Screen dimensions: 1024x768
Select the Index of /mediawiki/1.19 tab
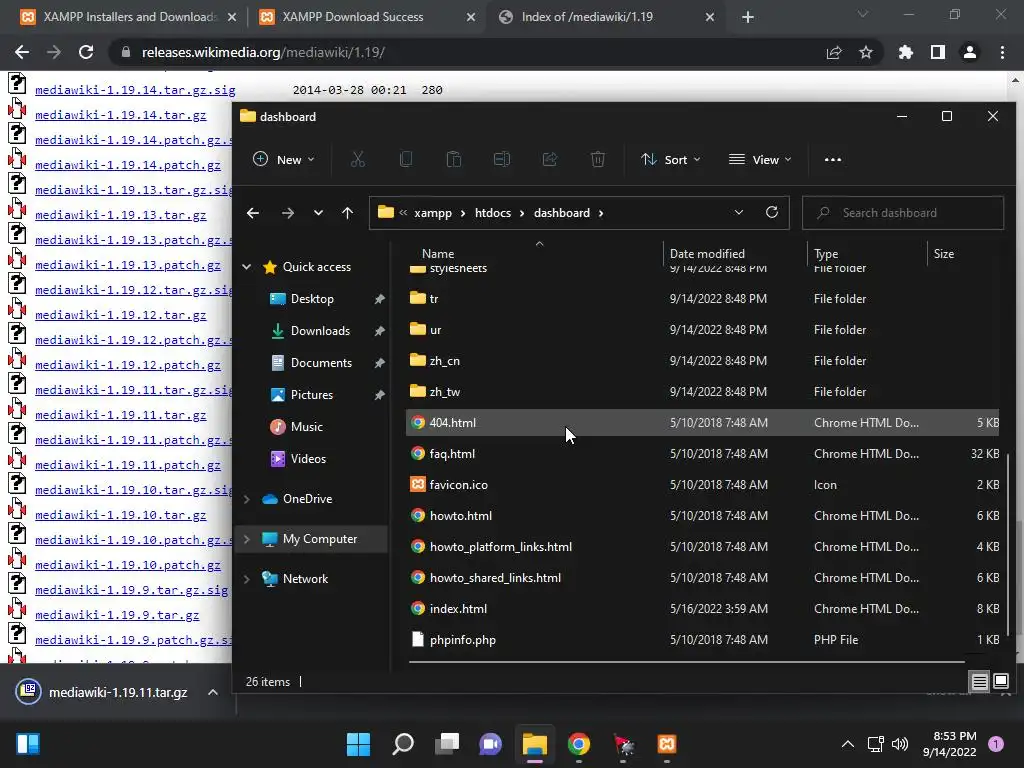[607, 17]
